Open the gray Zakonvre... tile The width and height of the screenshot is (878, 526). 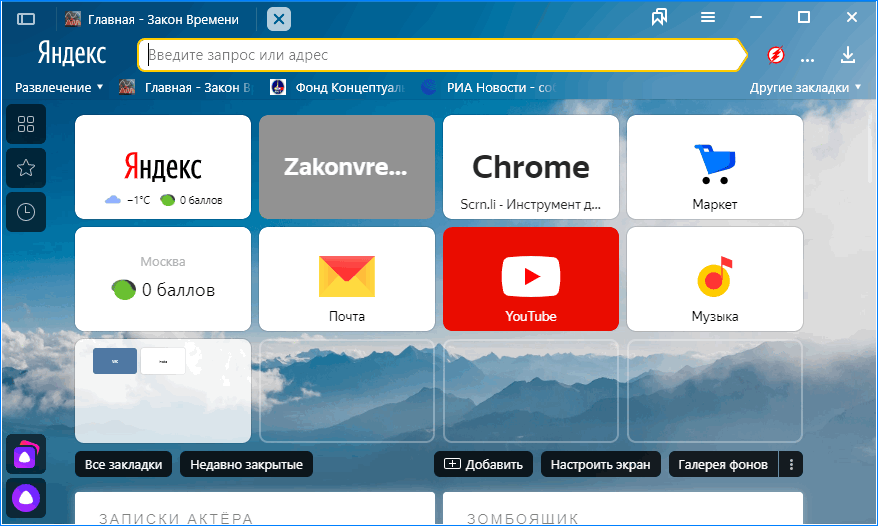point(347,167)
